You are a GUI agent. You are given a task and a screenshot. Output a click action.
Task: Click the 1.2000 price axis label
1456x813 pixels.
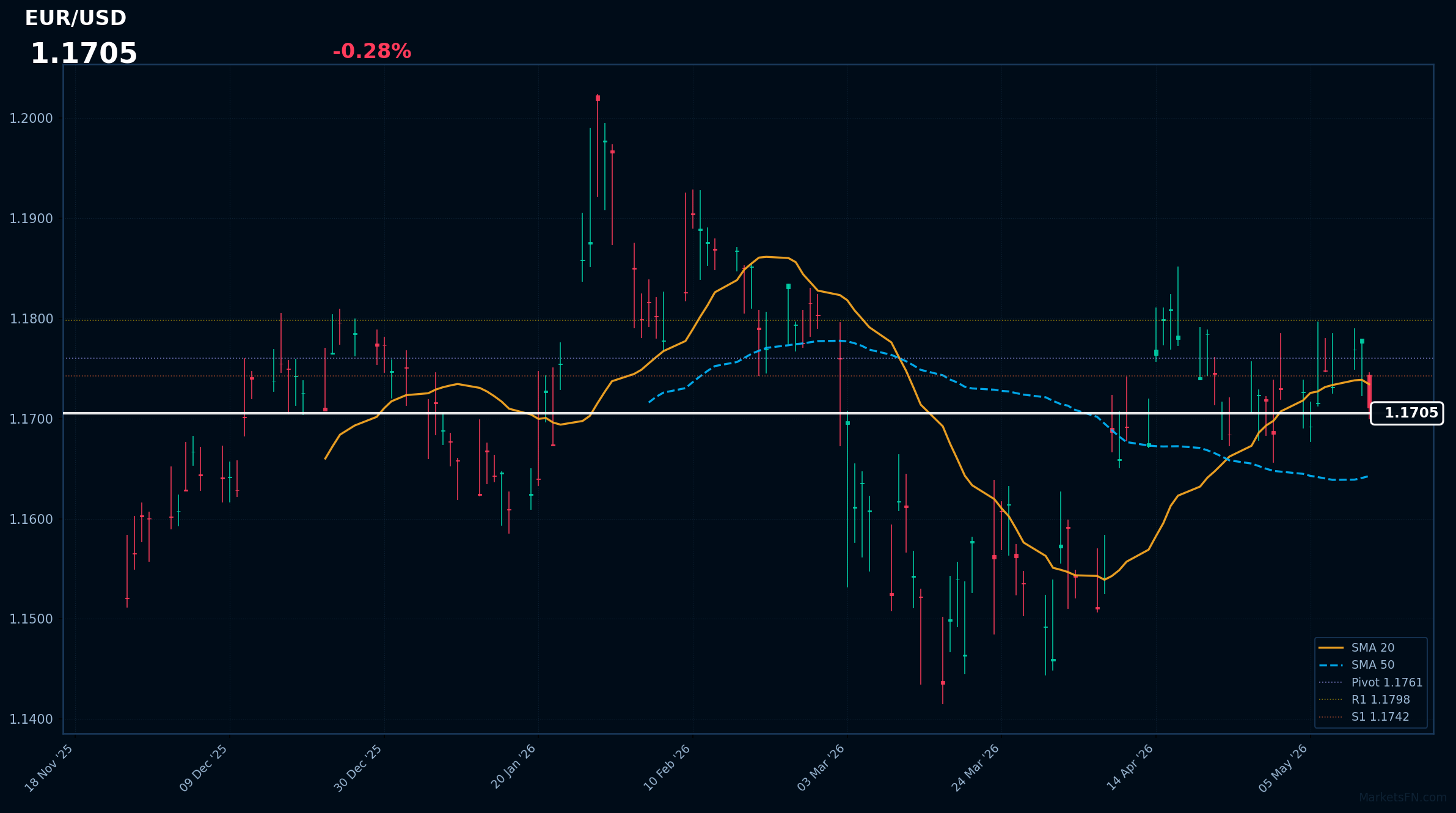[x=31, y=119]
